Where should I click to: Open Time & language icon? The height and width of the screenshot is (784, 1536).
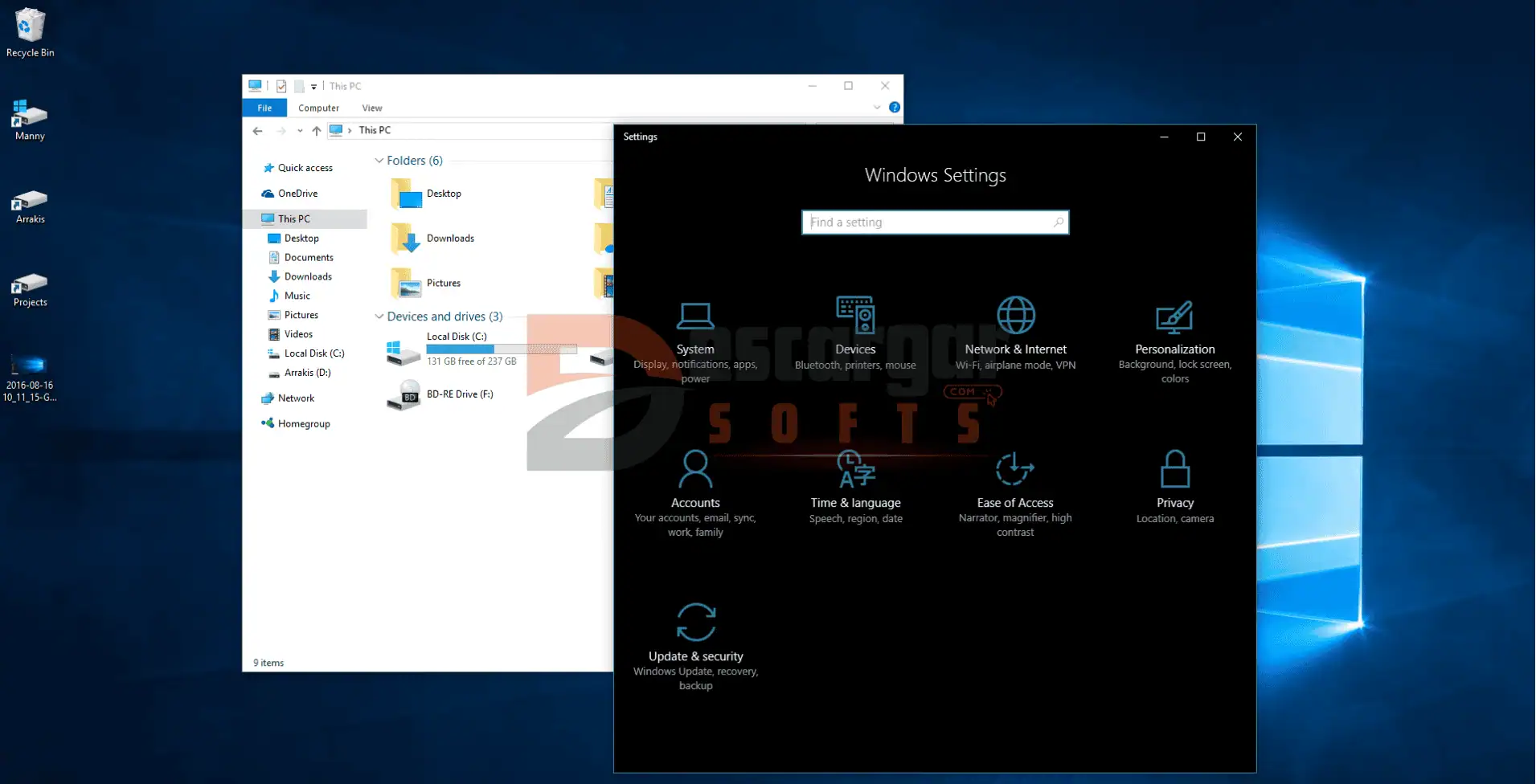[x=855, y=469]
